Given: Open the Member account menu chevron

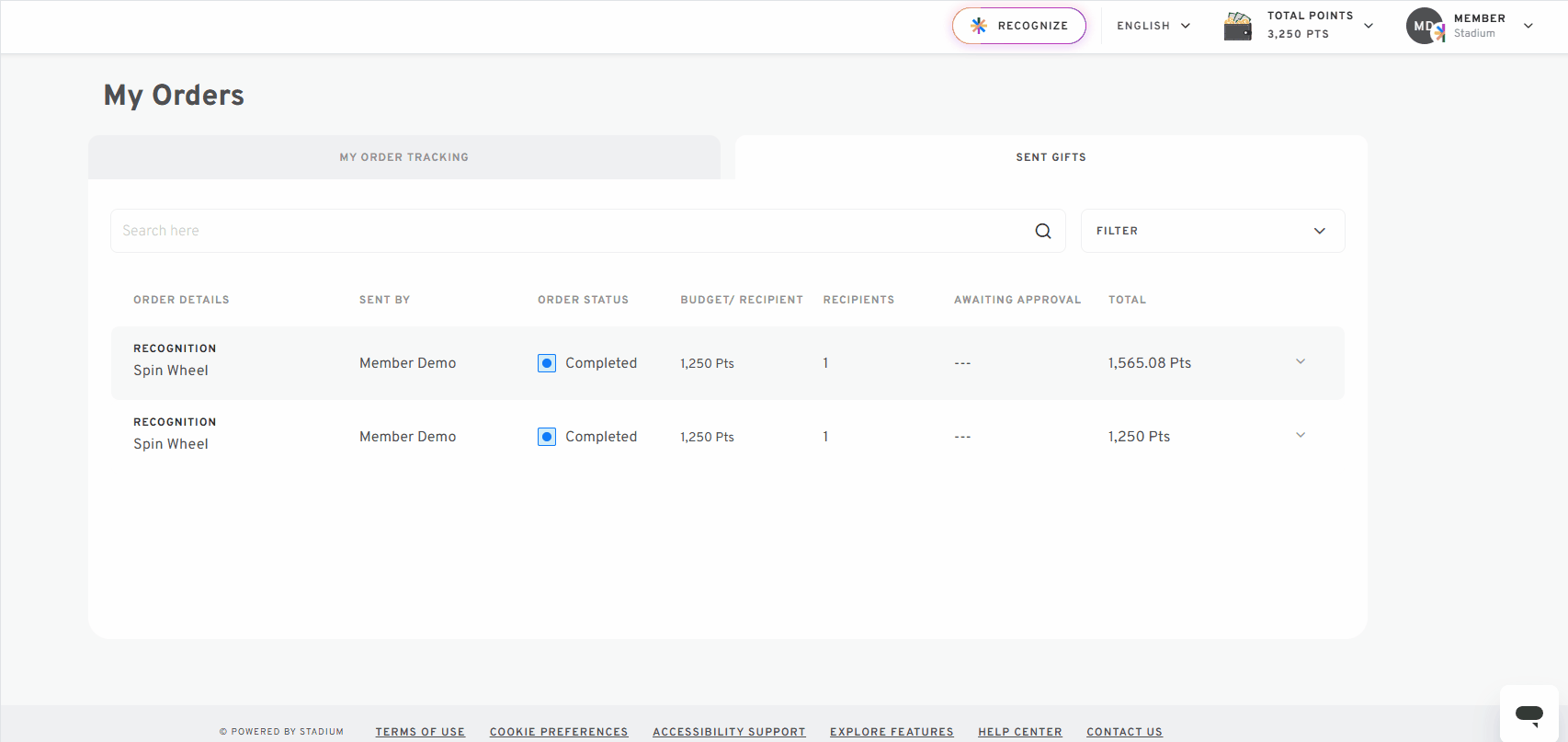Looking at the screenshot, I should point(1528,26).
